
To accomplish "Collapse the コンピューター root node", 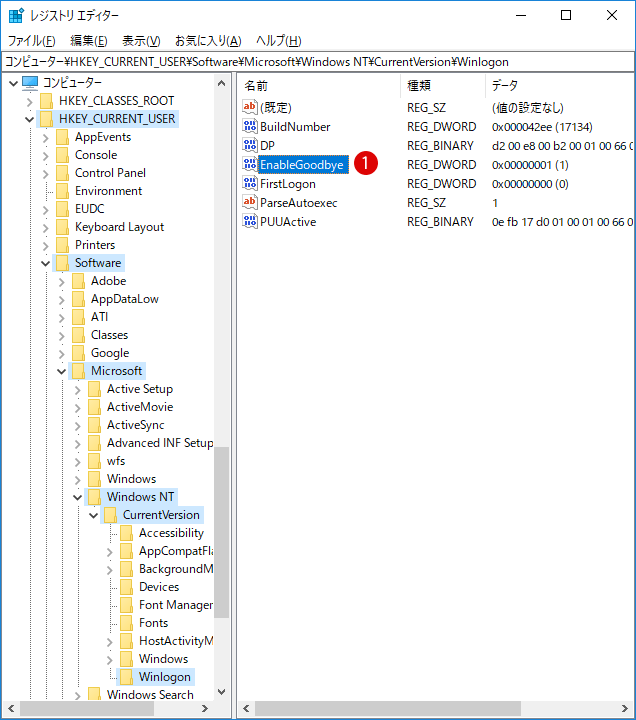I will [13, 83].
